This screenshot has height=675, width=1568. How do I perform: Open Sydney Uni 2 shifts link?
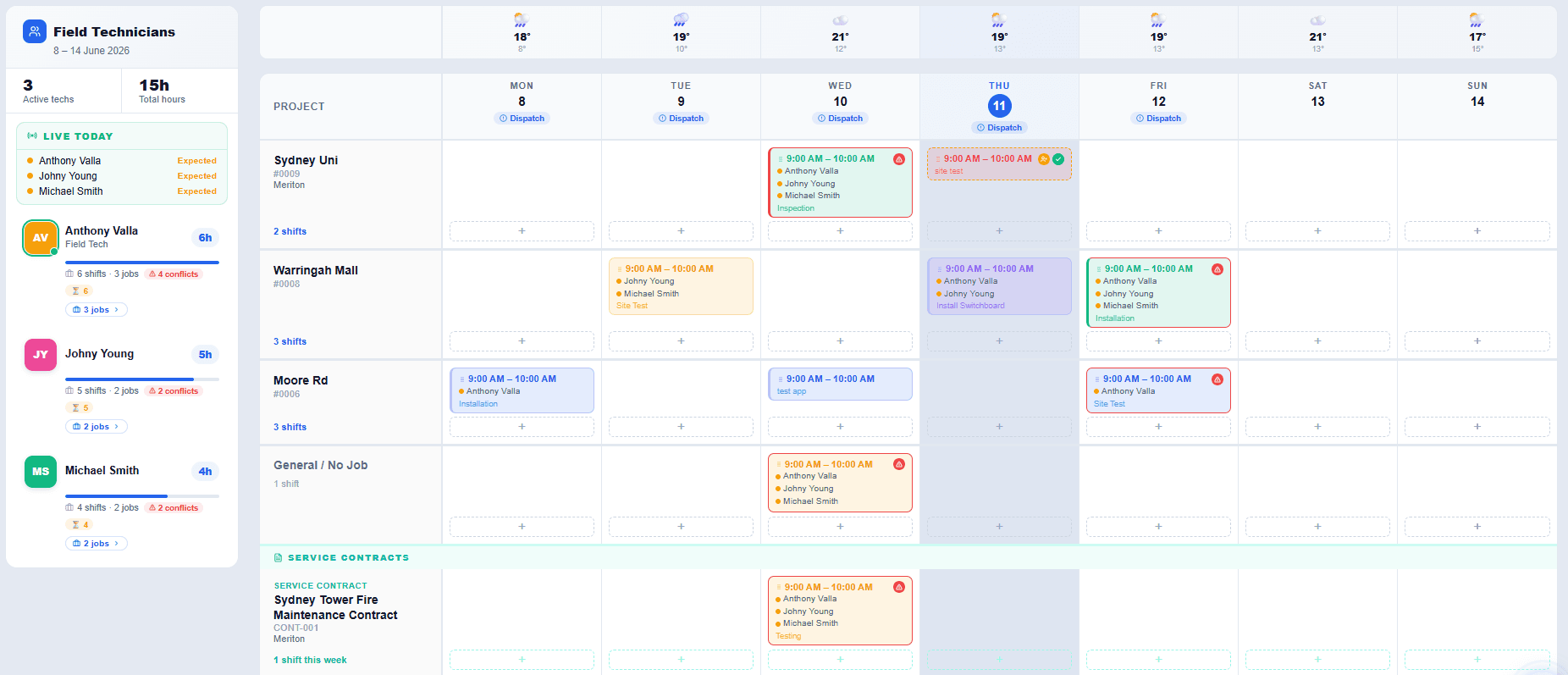tap(290, 231)
